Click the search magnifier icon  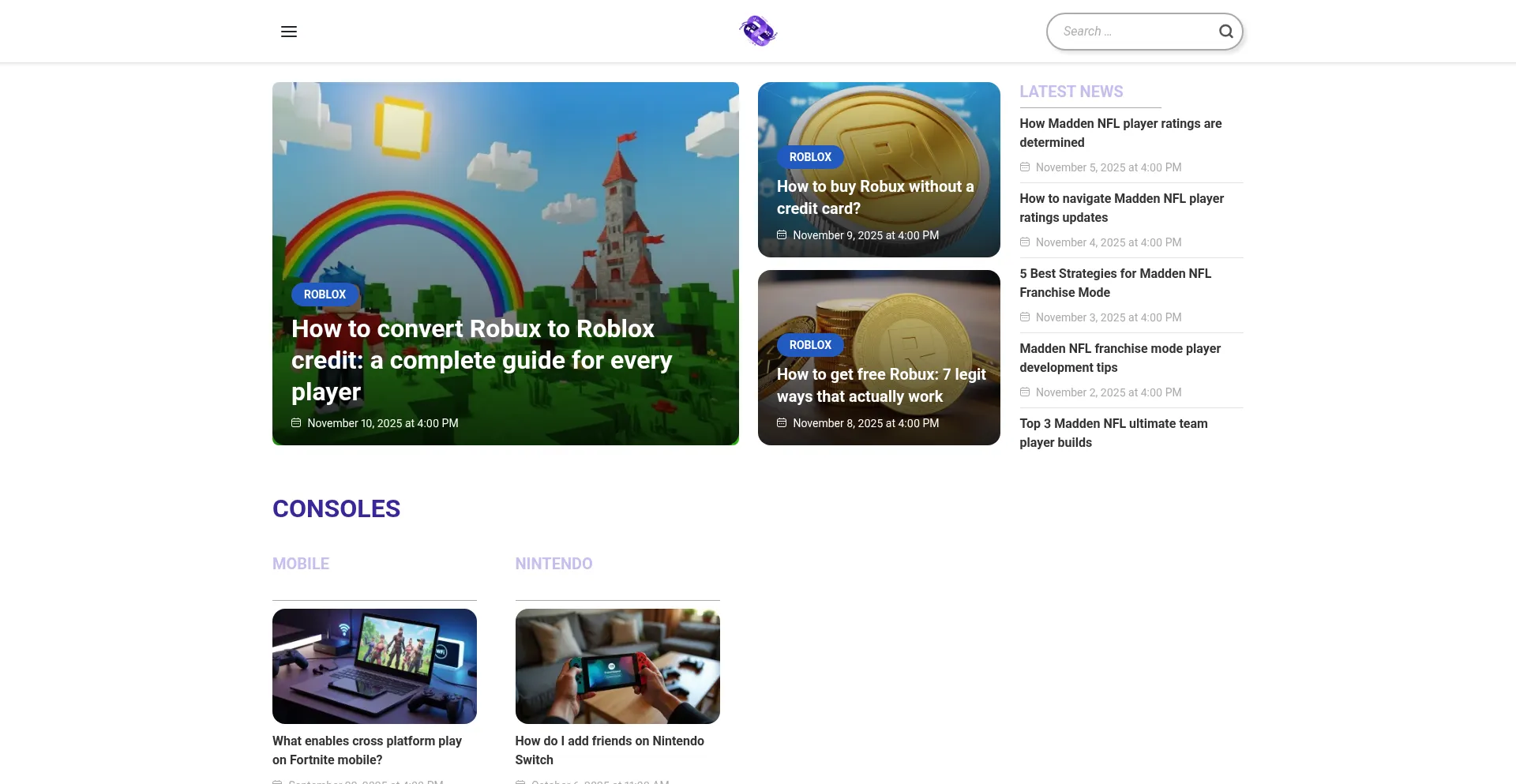pos(1225,32)
